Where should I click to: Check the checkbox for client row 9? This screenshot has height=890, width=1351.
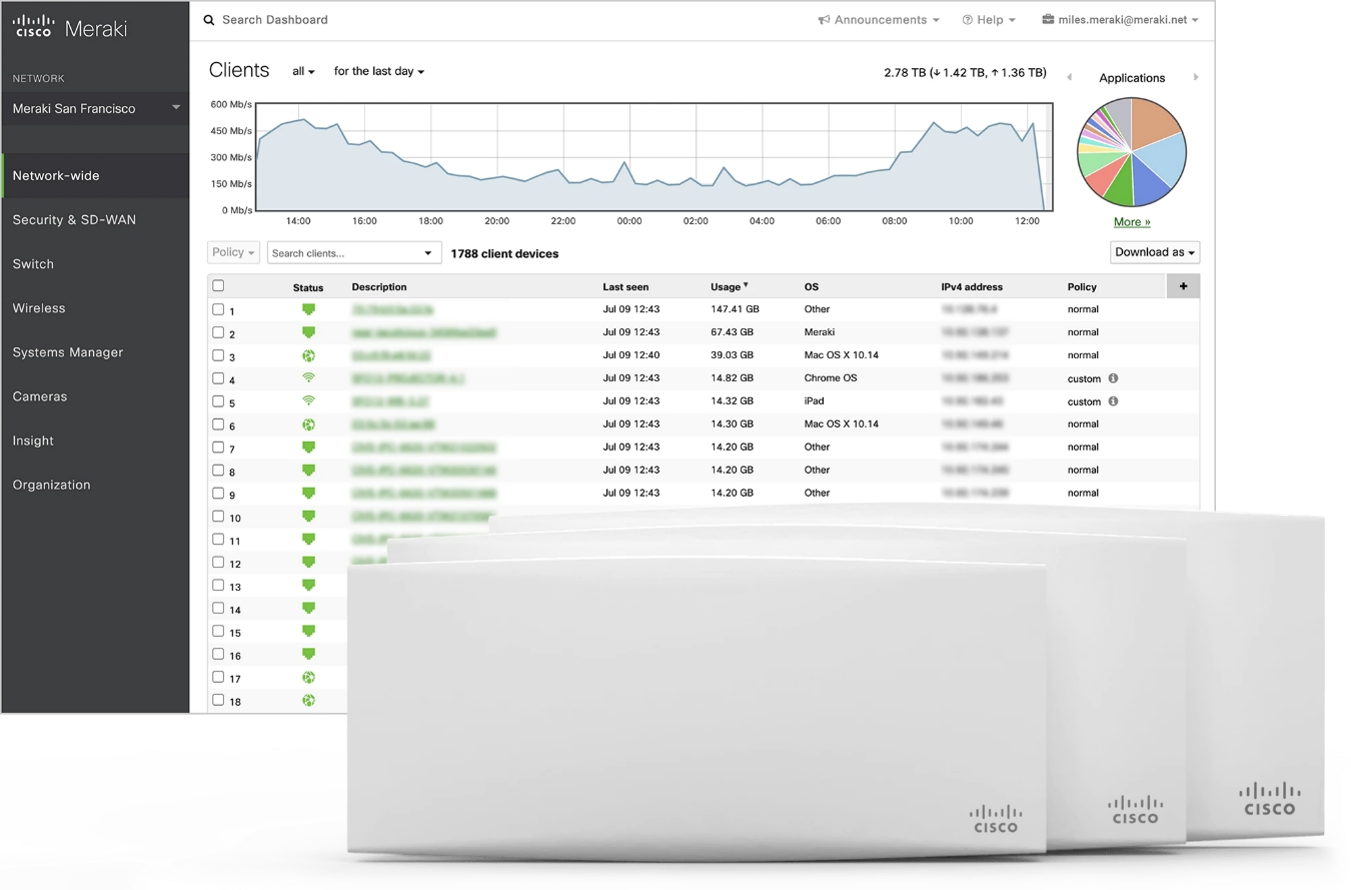click(218, 493)
